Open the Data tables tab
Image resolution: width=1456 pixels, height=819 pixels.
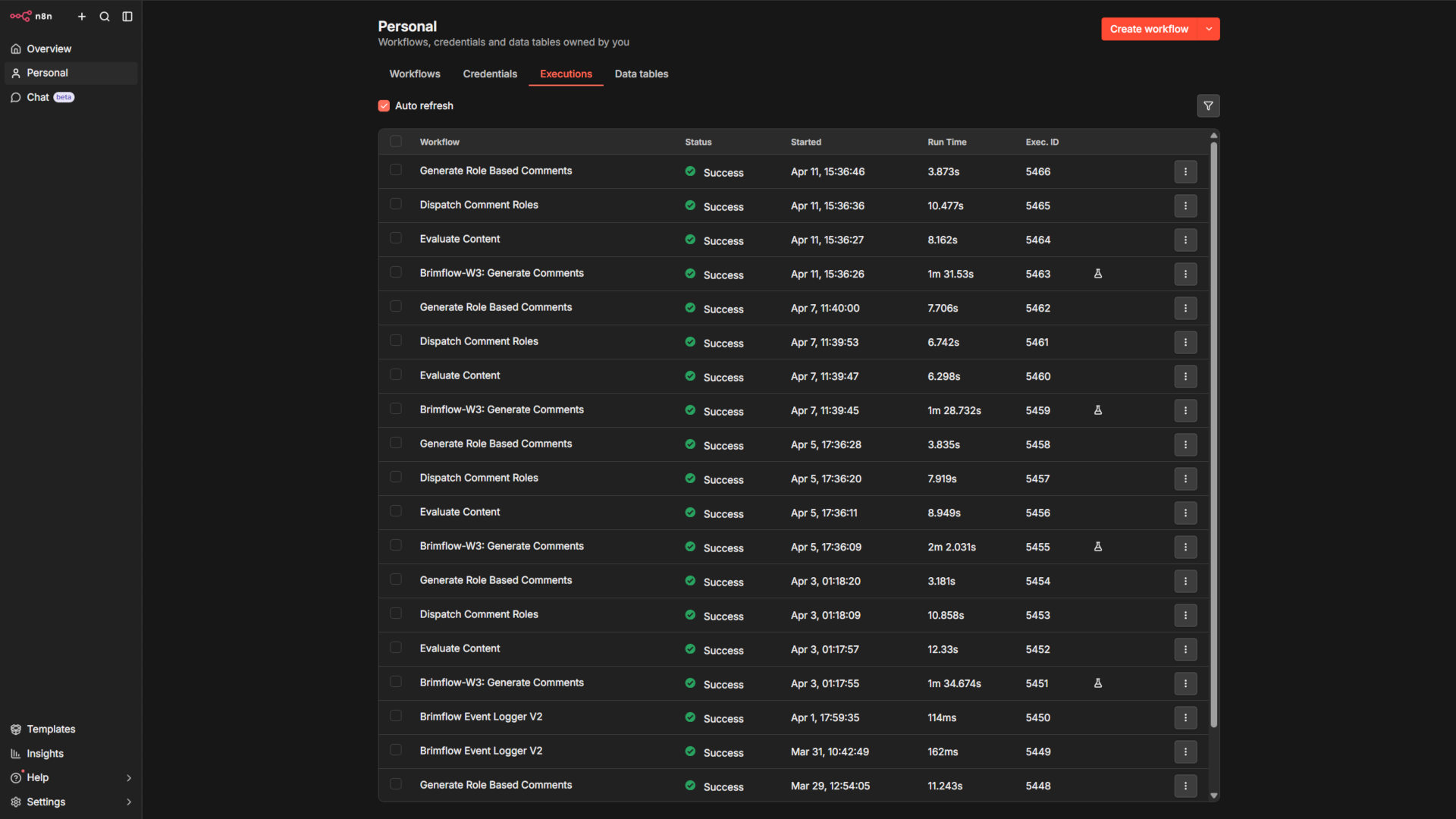[641, 74]
